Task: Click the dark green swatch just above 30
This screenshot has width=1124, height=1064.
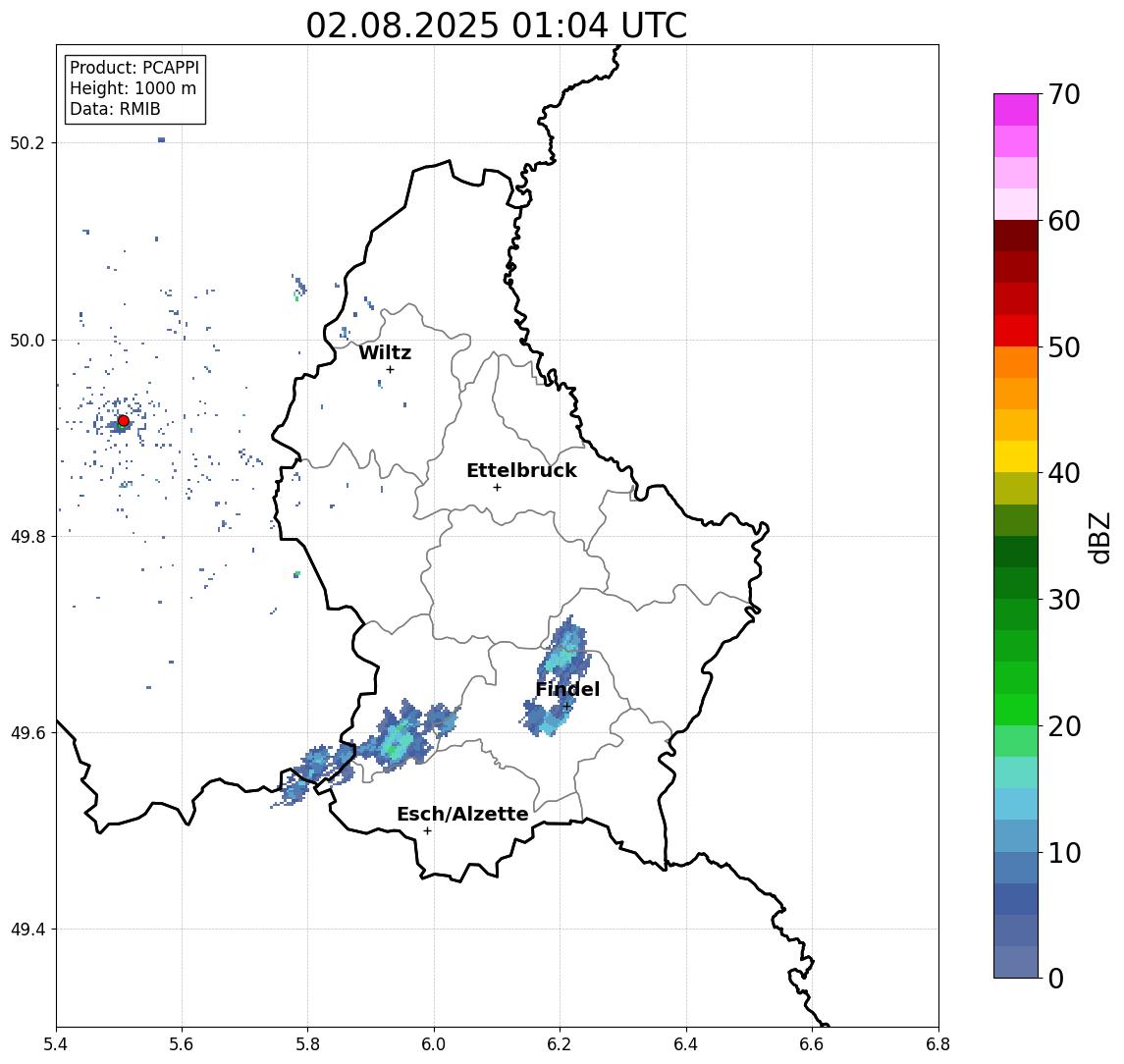Action: 1016,583
